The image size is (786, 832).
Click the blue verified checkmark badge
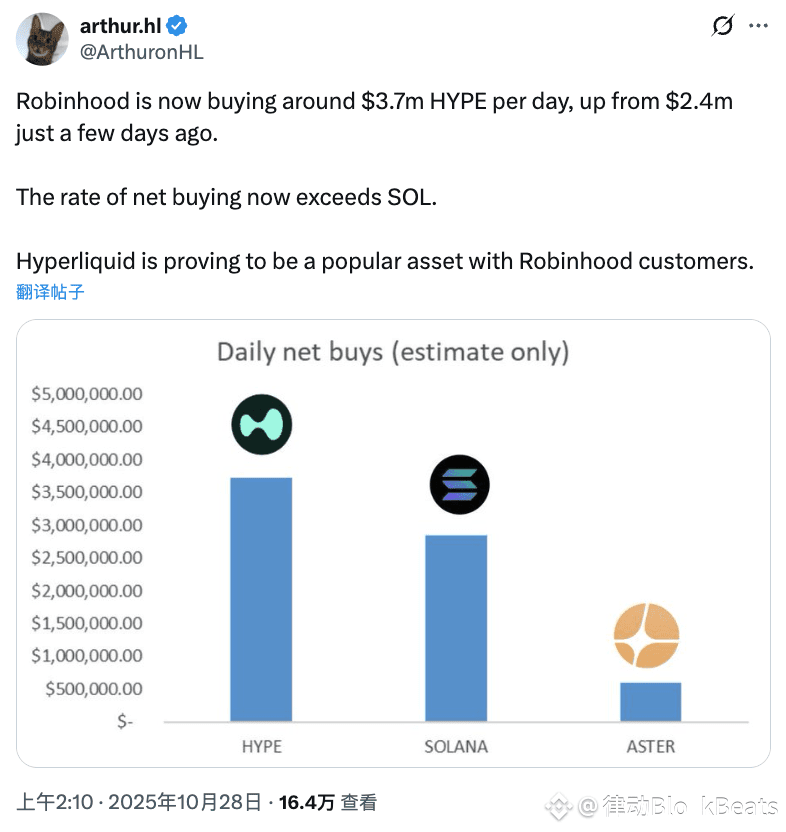pos(173,27)
